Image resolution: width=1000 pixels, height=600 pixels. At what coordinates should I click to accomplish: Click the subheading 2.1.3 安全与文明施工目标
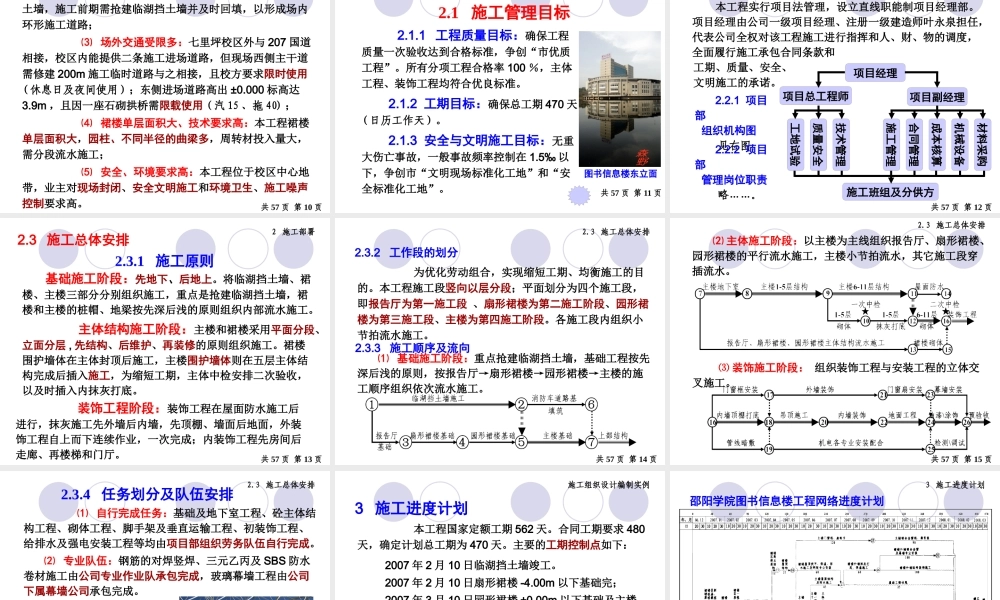[x=467, y=140]
